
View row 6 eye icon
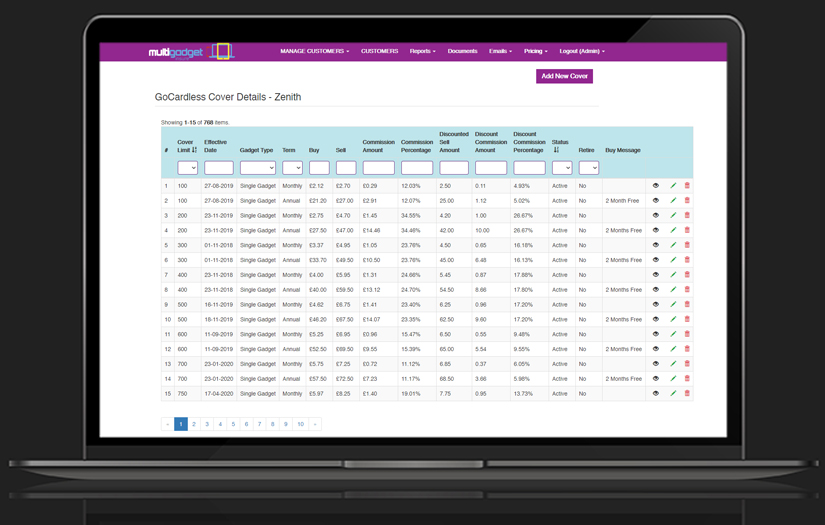[656, 260]
